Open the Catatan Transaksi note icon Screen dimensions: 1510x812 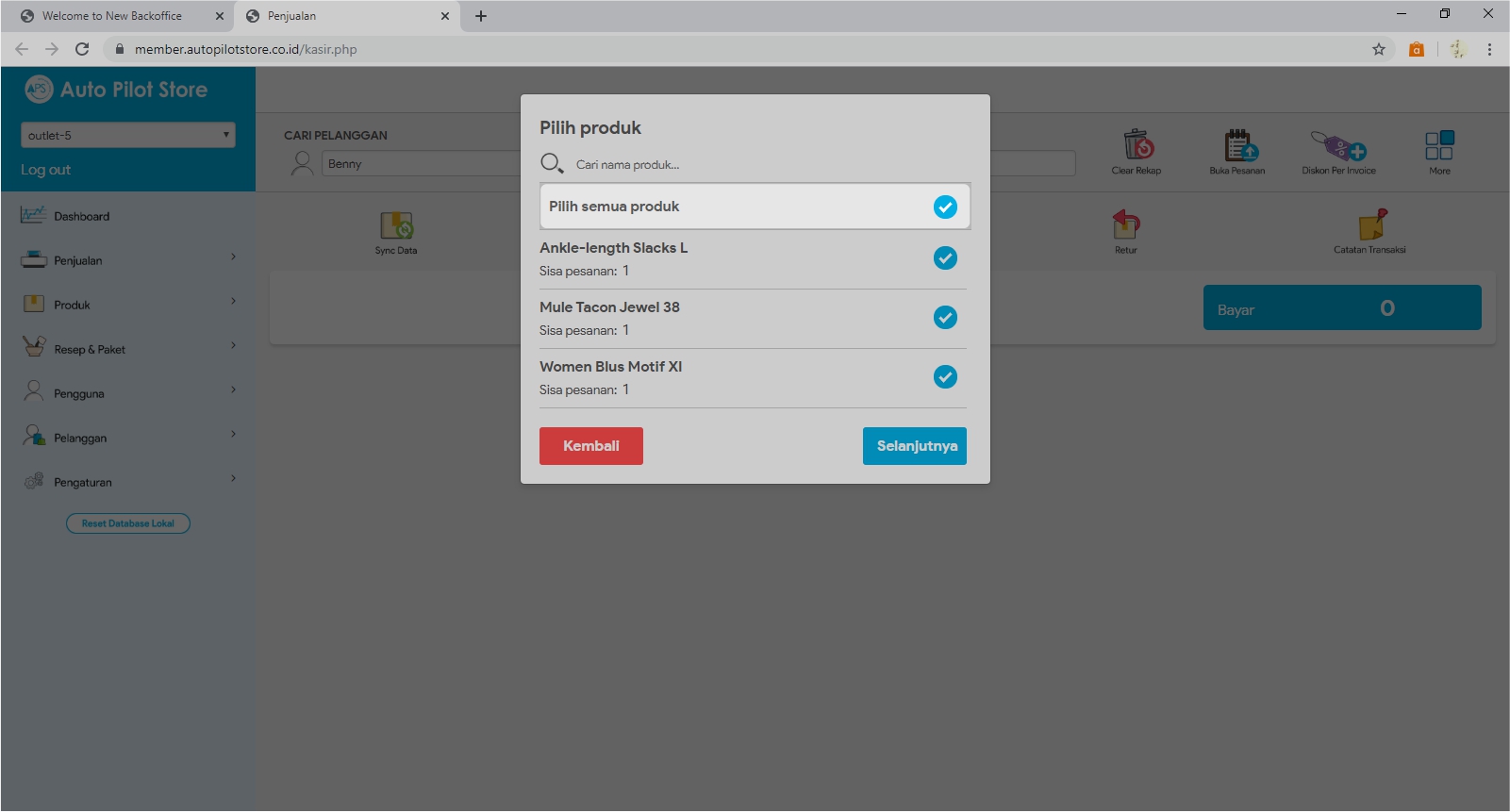click(x=1371, y=225)
